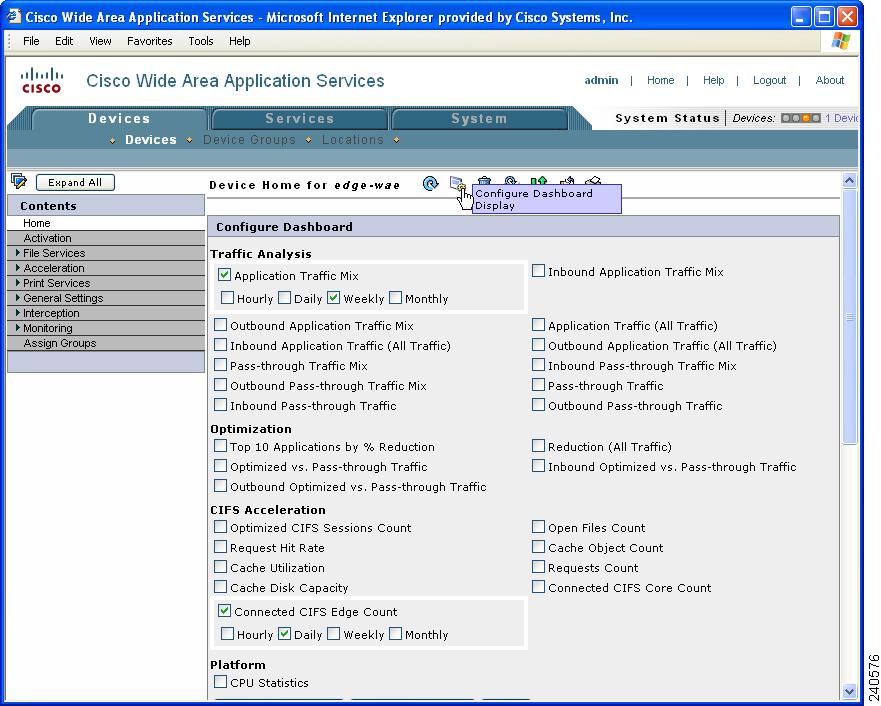This screenshot has width=881, height=706.
Task: Open the About link
Action: (829, 80)
